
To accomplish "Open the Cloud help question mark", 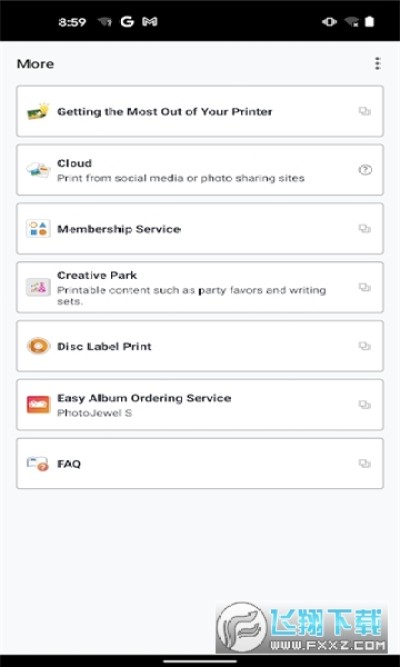I will [x=365, y=170].
